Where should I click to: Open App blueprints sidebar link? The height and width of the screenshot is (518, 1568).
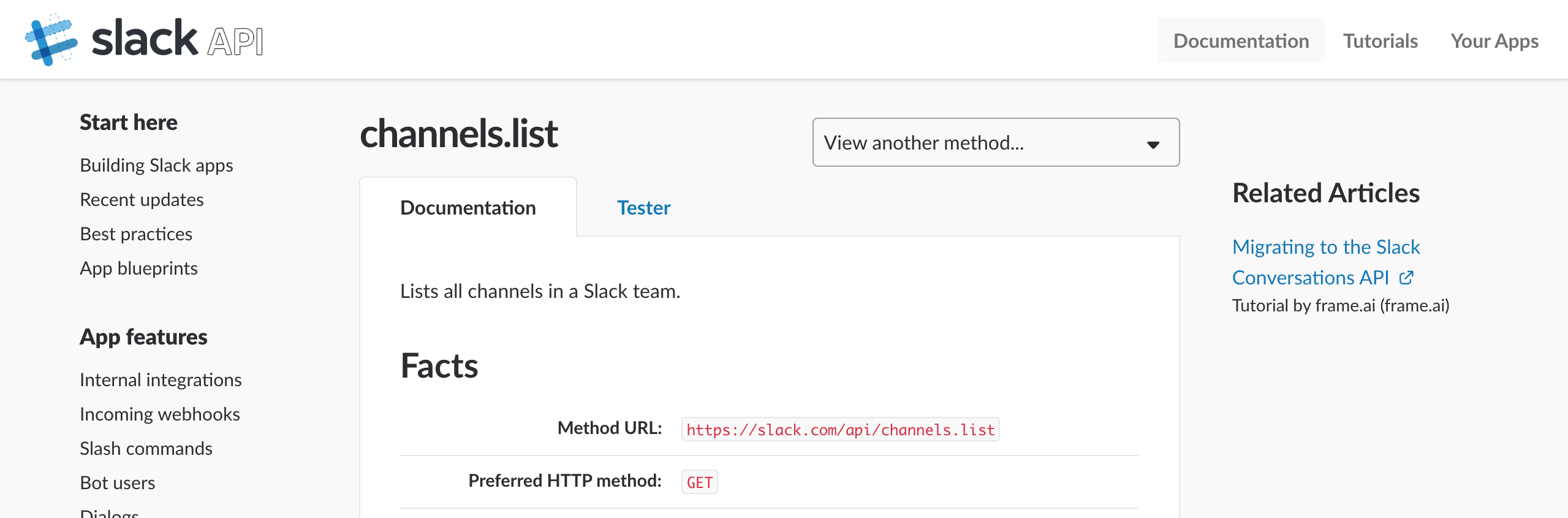tap(138, 268)
